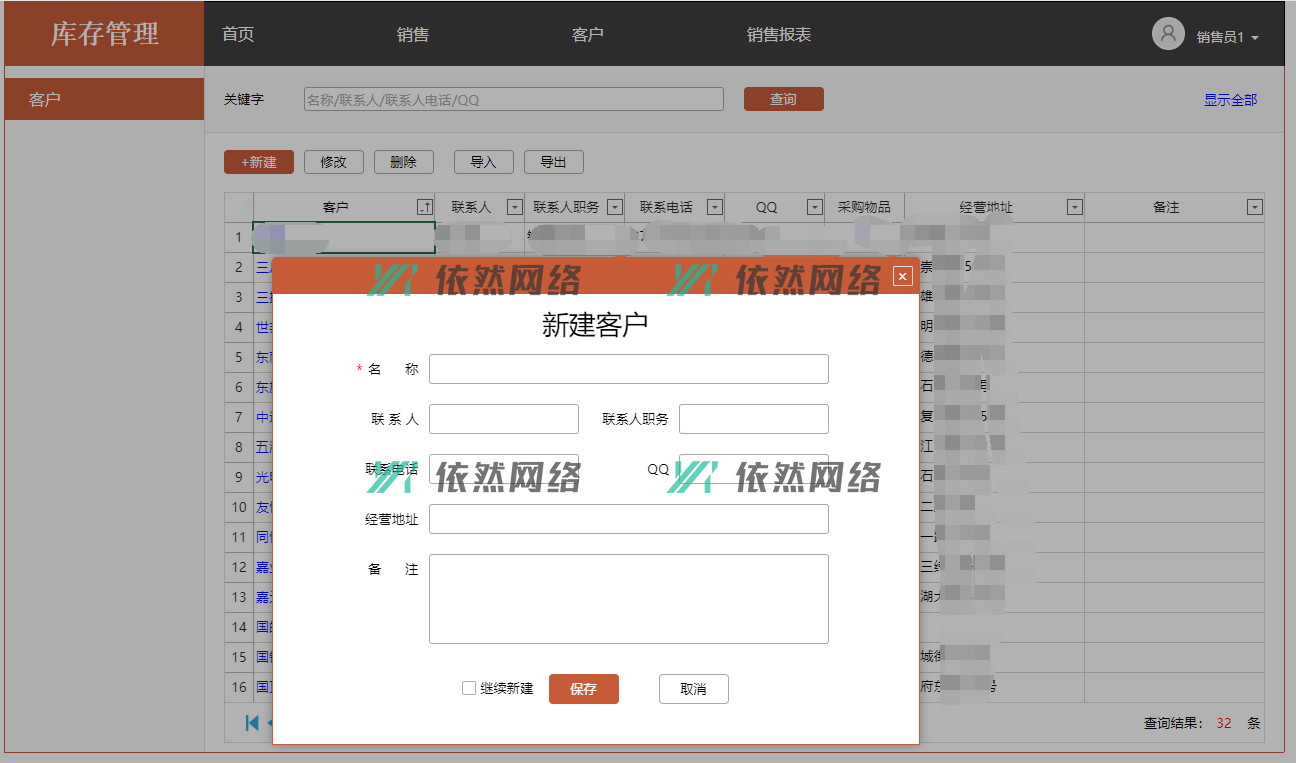Select 客户 in the left sidebar

104,99
